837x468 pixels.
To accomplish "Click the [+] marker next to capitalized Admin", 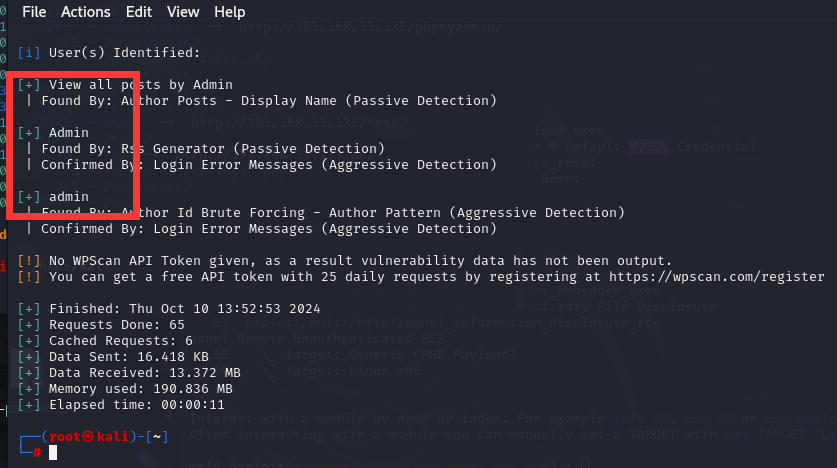I will 29,133.
